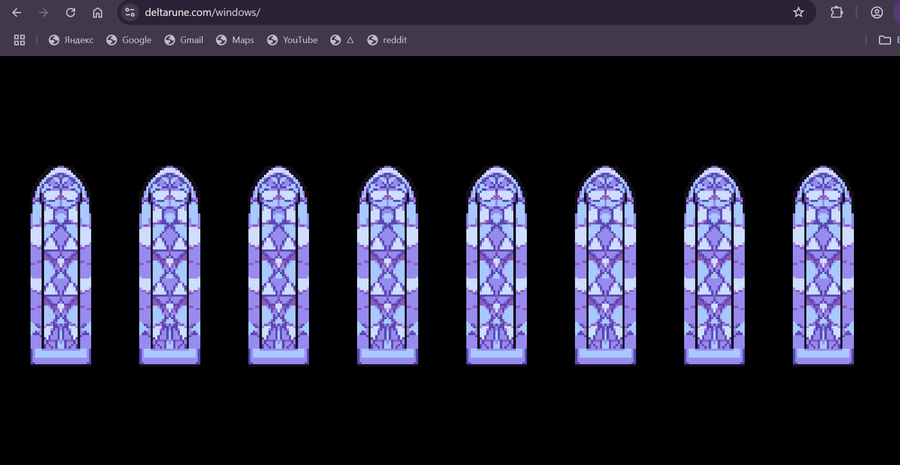Click the second stained glass window from left
This screenshot has width=900, height=465.
pos(169,265)
